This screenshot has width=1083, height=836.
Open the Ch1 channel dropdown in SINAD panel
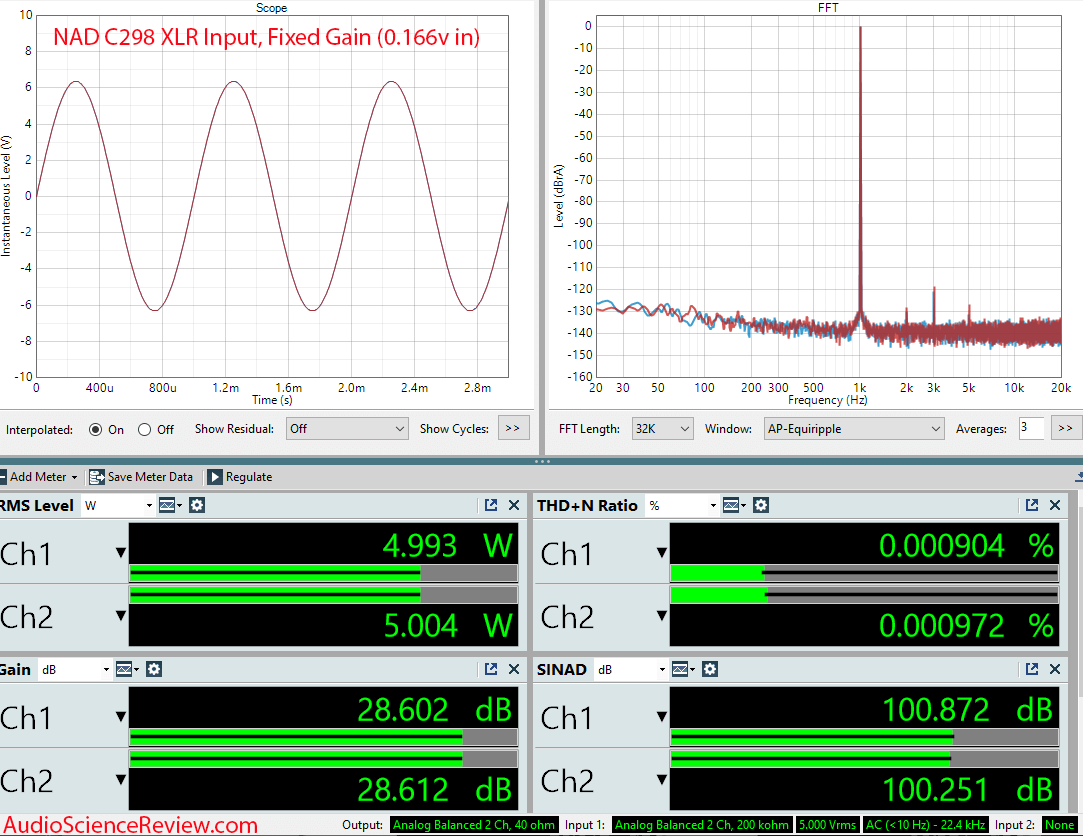click(x=659, y=717)
